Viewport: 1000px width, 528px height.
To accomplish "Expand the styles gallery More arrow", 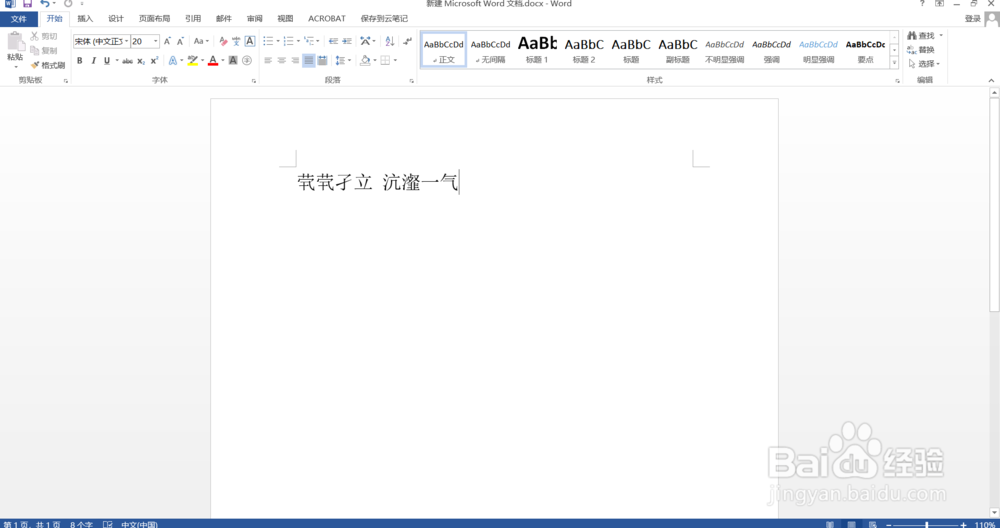I will tap(894, 63).
